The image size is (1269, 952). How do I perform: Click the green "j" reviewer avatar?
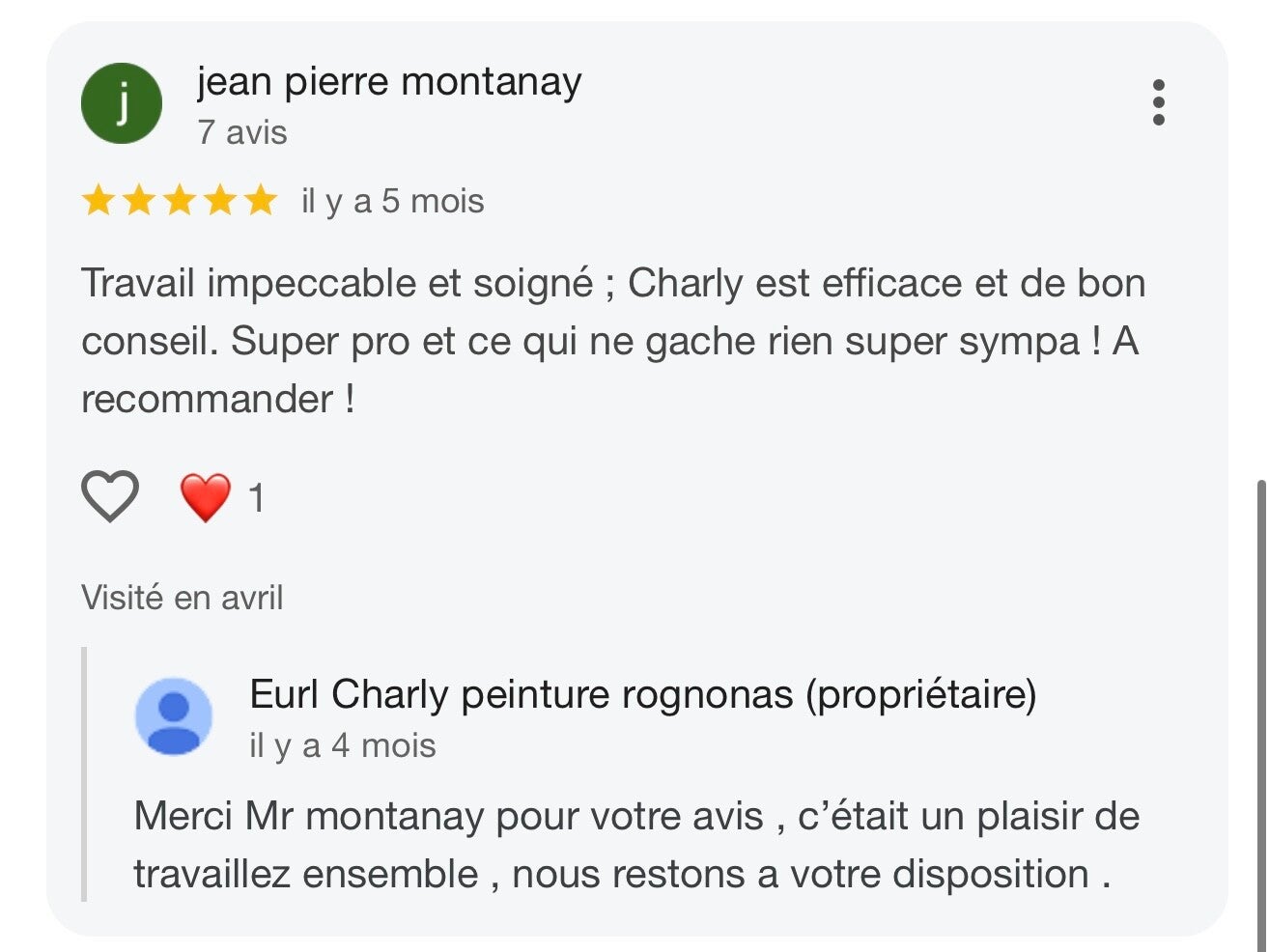click(x=122, y=103)
